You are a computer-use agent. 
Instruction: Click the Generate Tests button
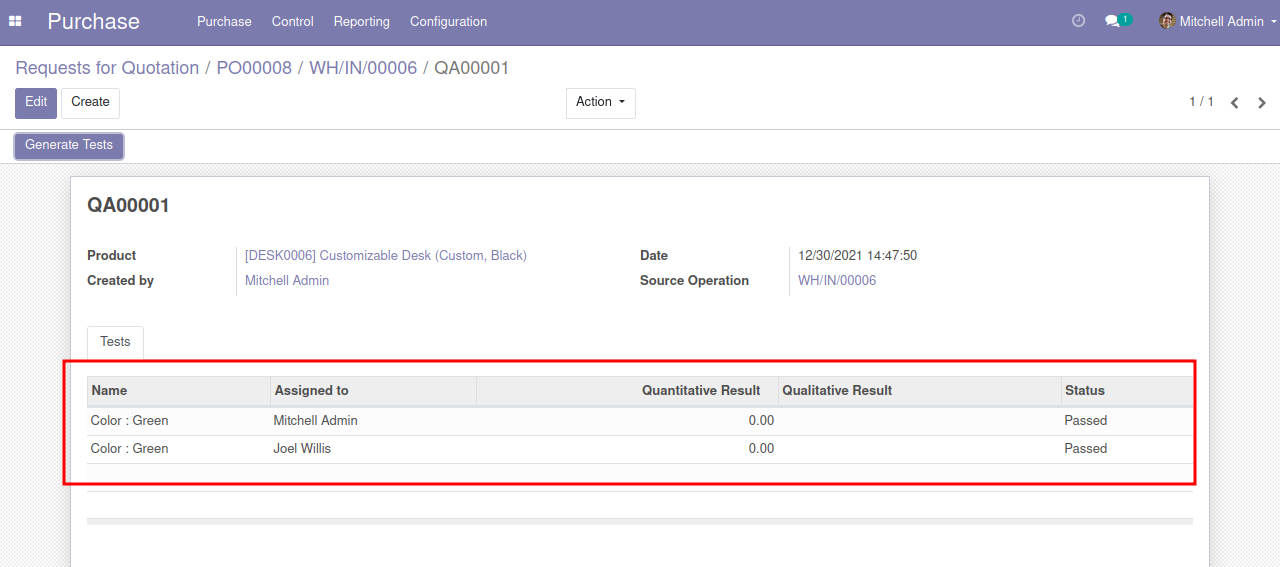[69, 146]
